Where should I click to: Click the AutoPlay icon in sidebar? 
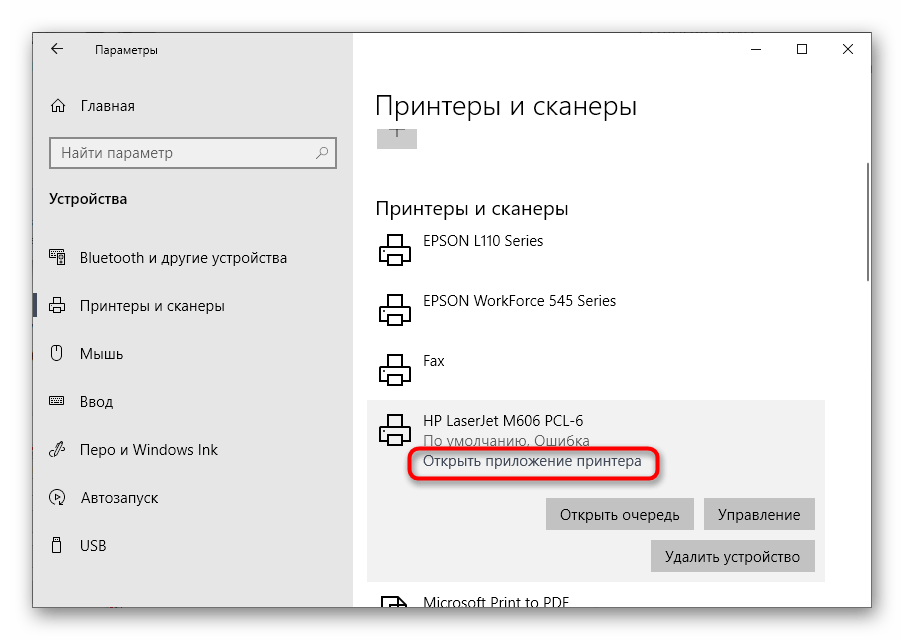pos(59,498)
